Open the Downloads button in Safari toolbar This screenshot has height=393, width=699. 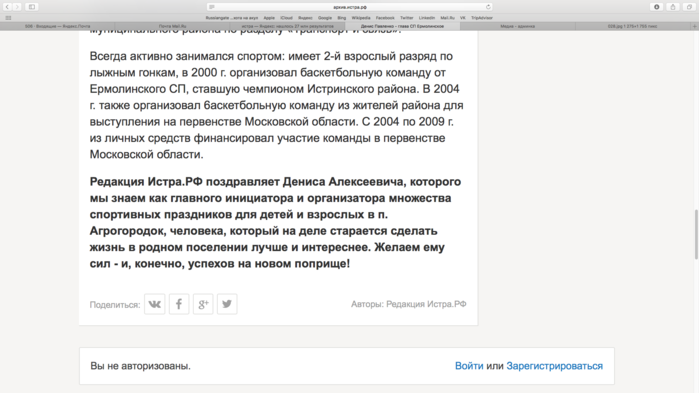click(x=657, y=7)
